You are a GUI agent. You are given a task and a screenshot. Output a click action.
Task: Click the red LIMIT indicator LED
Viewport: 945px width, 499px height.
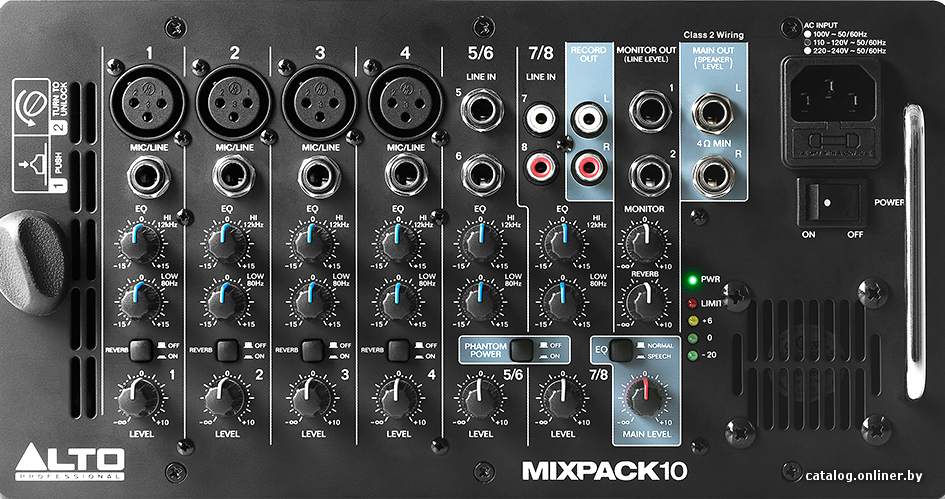(692, 303)
